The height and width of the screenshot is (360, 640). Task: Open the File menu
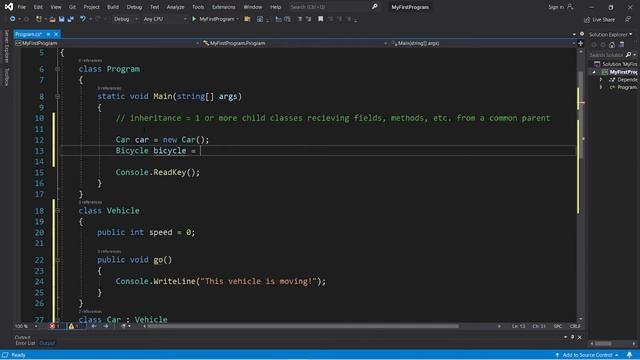(x=22, y=7)
